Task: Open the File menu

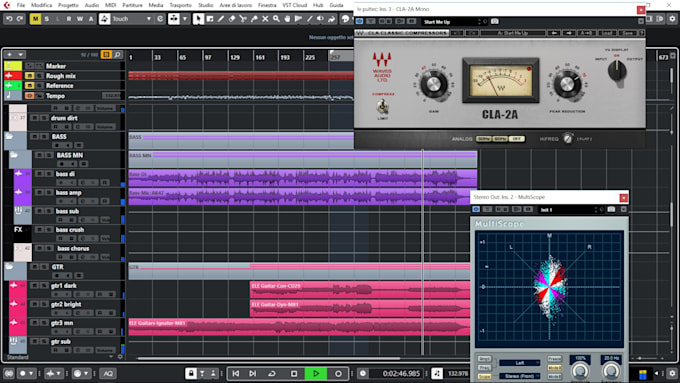Action: (21, 5)
